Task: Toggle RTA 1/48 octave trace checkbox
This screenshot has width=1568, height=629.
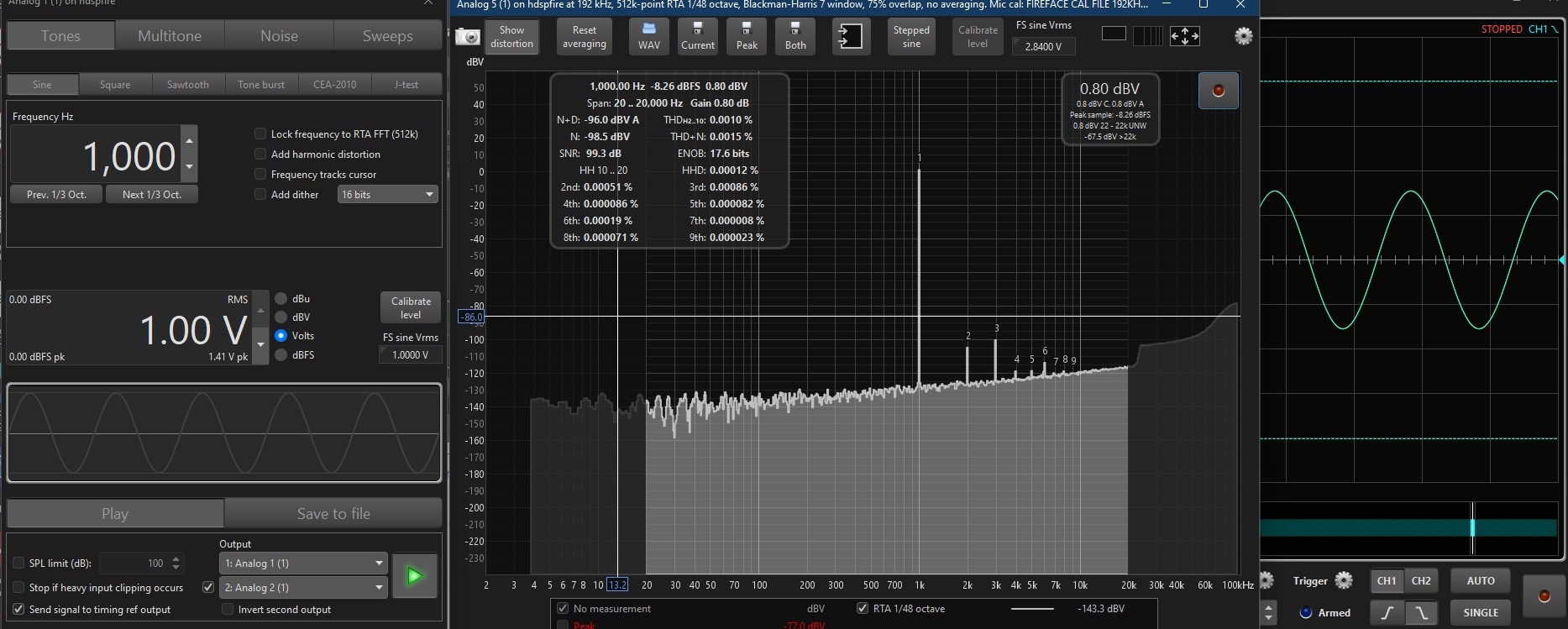Action: (x=863, y=609)
